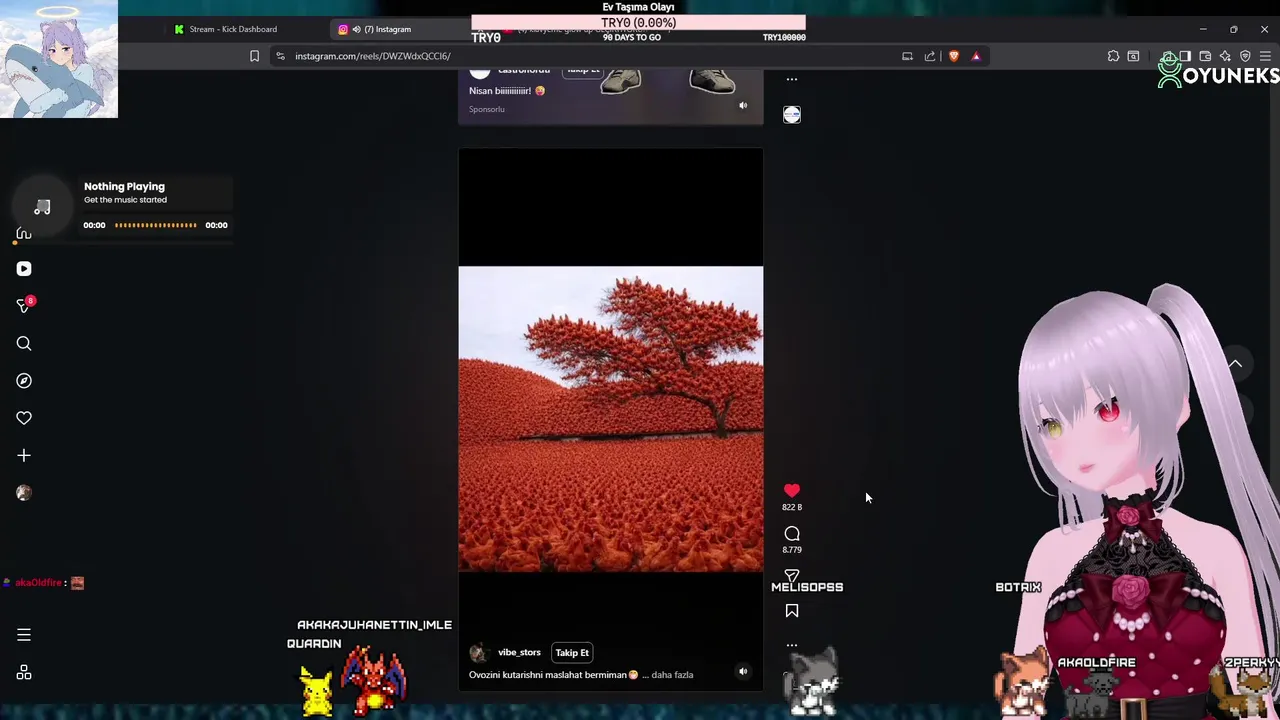
Task: Click the cast screen toolbar icon
Action: pyautogui.click(x=907, y=56)
